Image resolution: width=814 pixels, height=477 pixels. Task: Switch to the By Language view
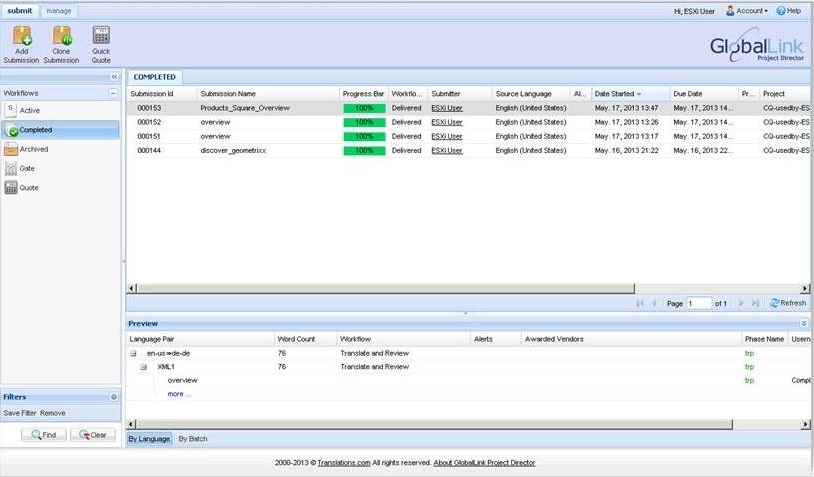coord(149,439)
